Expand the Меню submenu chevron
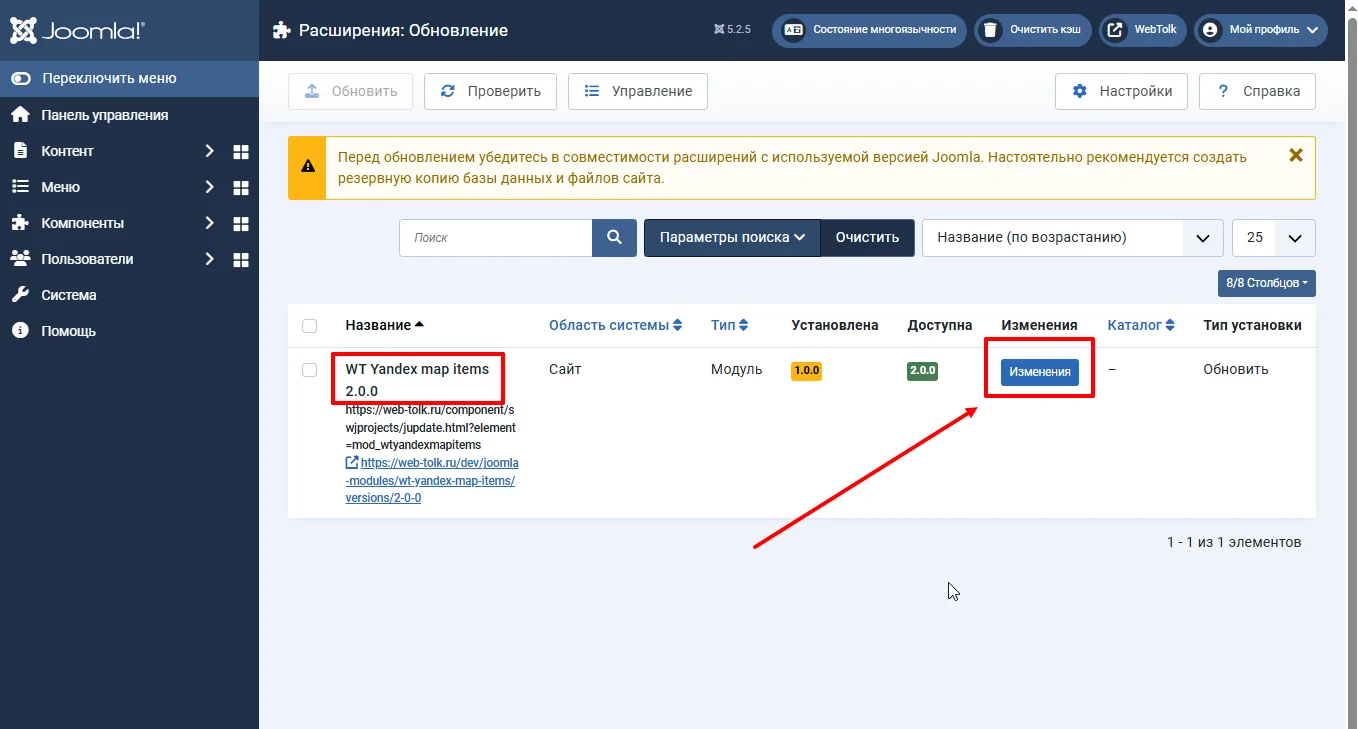This screenshot has height=729, width=1358. pos(209,187)
